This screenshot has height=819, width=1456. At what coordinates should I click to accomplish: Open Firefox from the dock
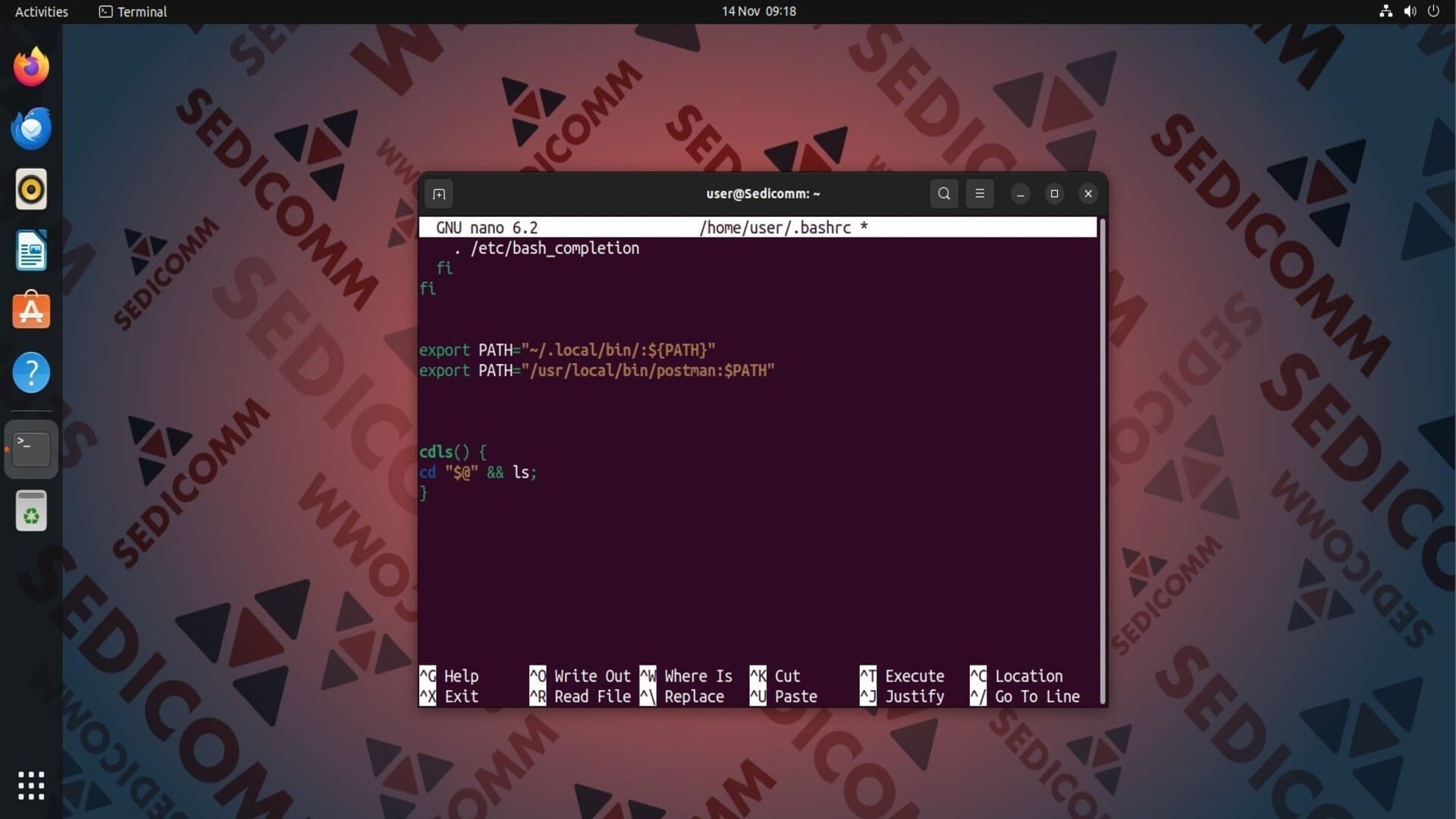point(31,67)
